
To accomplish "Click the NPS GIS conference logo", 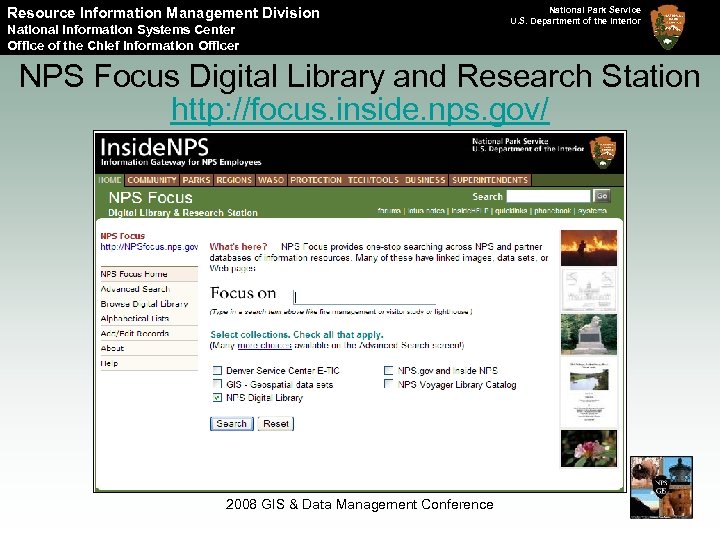I will (661, 488).
